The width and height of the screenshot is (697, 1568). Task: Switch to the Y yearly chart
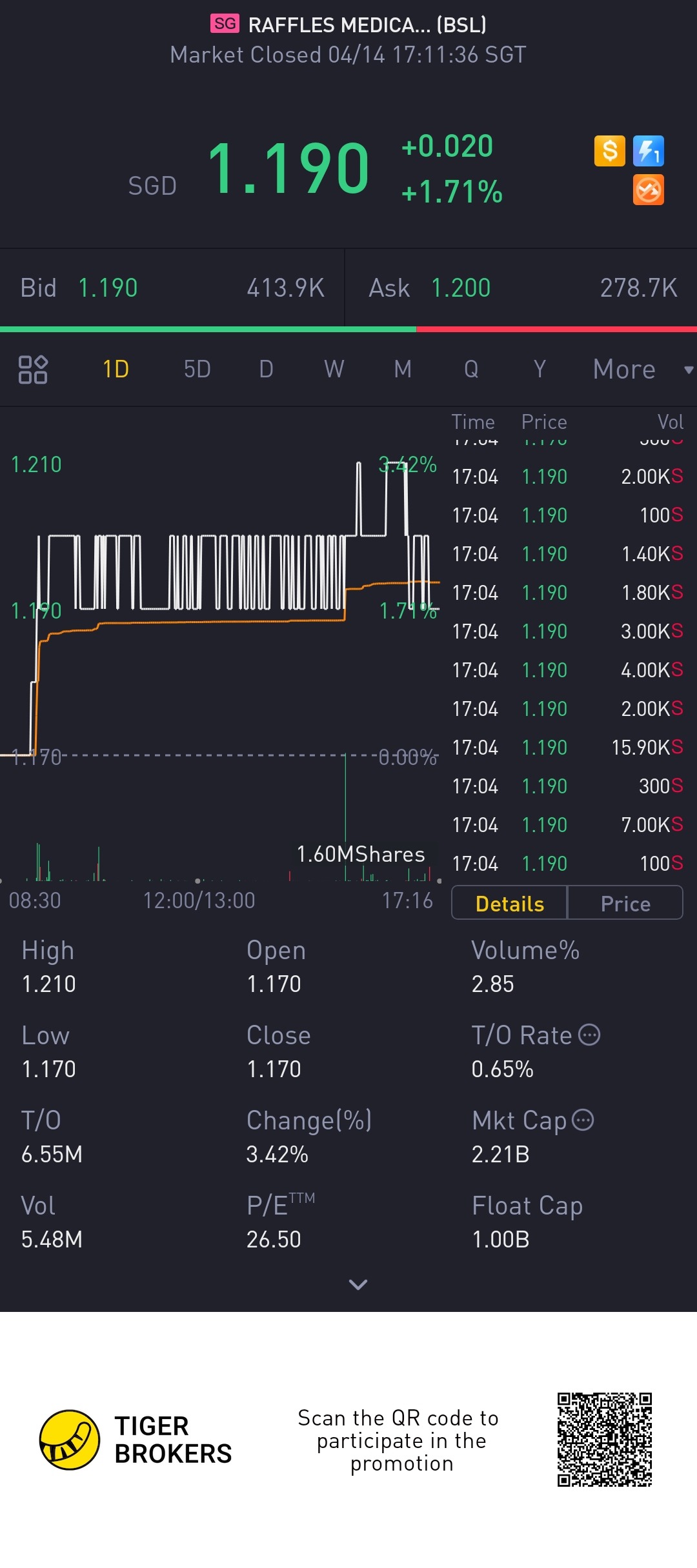(540, 370)
